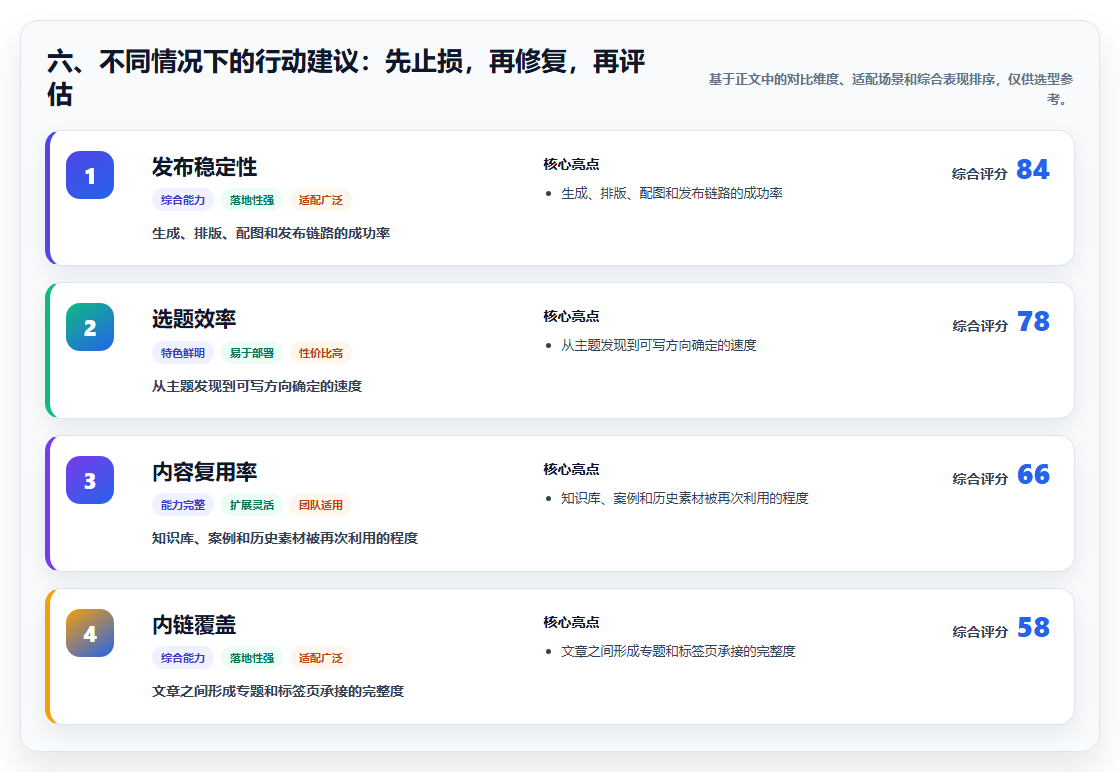
Task: Click the score 66 value
Action: click(1033, 474)
